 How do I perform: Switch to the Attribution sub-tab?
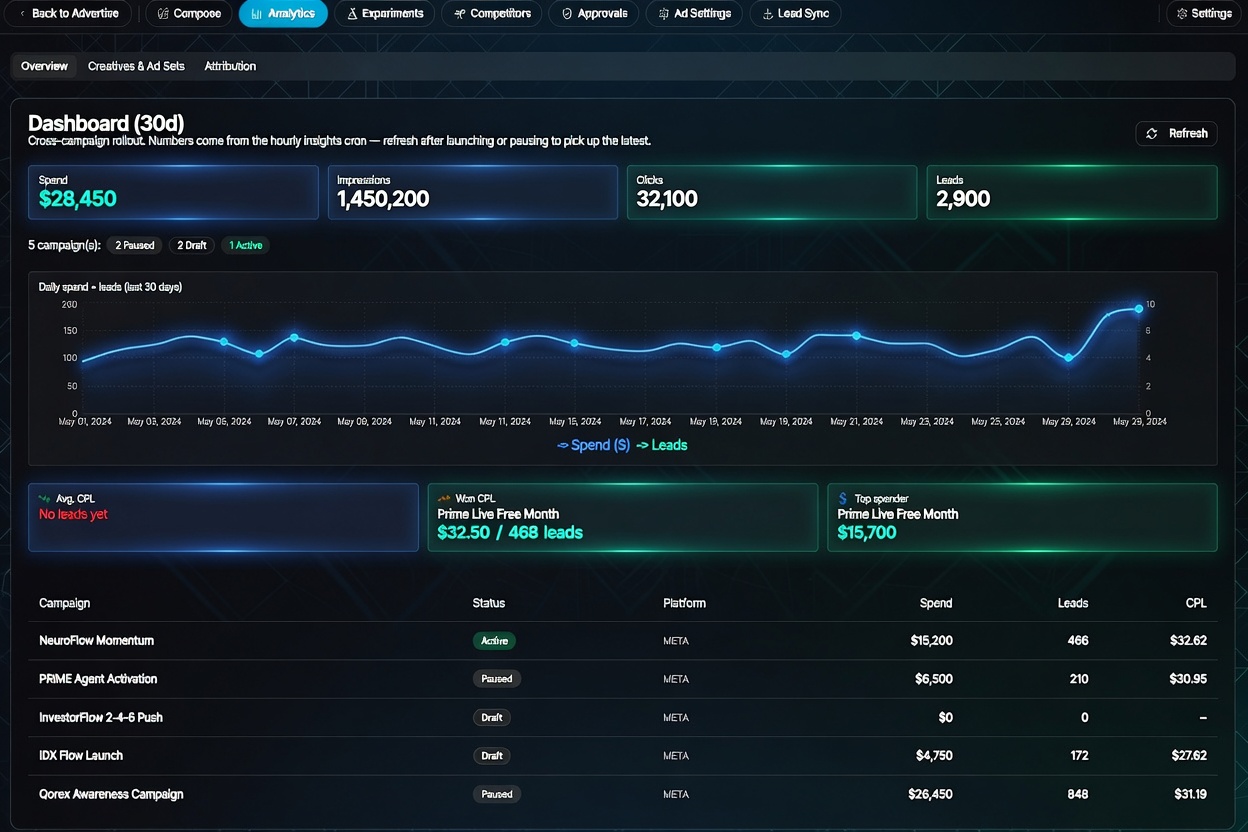[230, 66]
